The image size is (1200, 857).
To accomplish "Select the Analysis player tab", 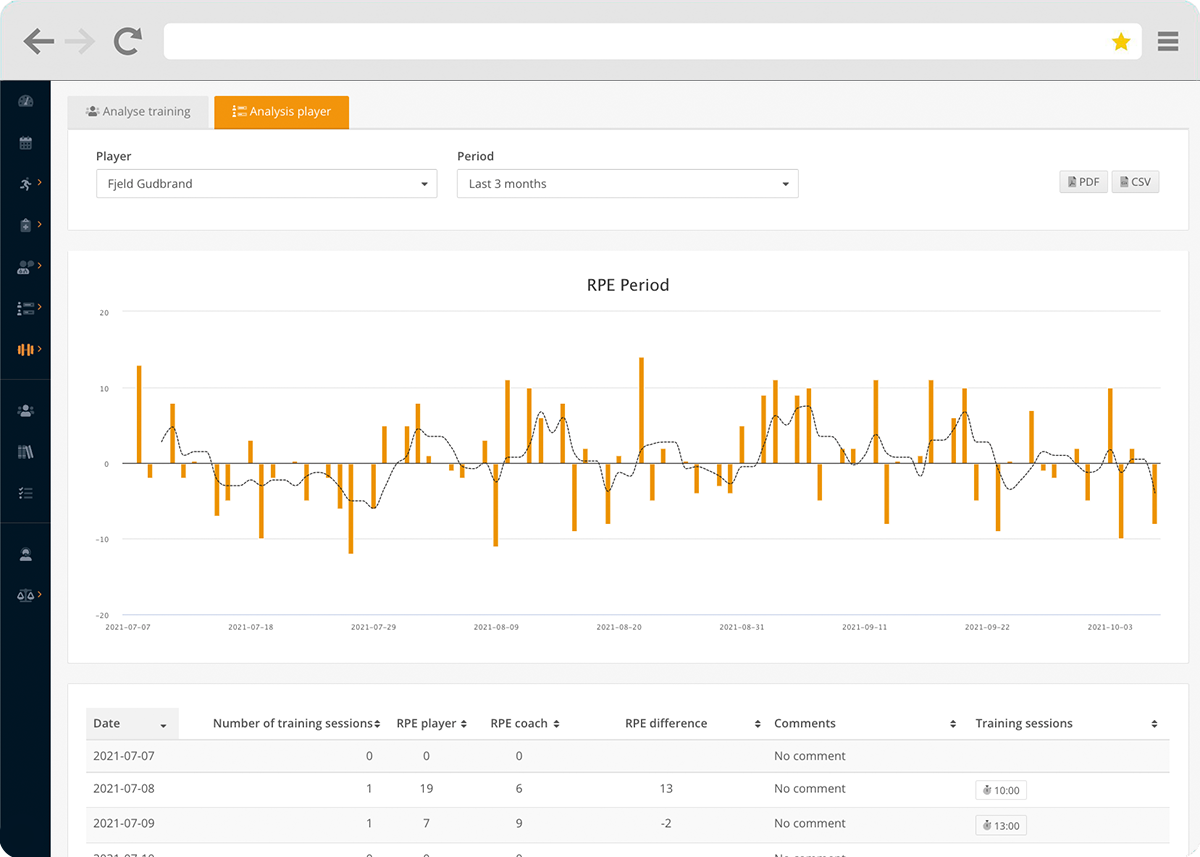I will tap(281, 112).
